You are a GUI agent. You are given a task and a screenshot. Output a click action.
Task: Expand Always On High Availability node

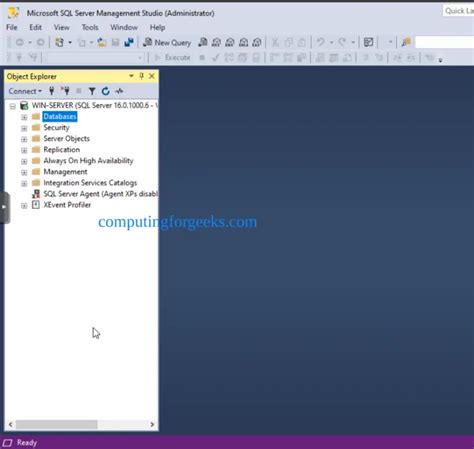point(24,161)
